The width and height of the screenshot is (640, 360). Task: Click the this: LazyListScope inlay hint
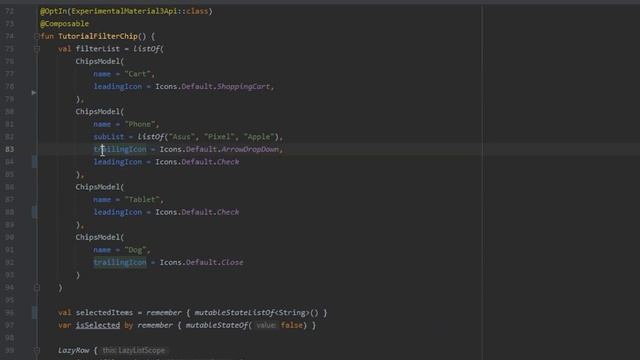(133, 350)
